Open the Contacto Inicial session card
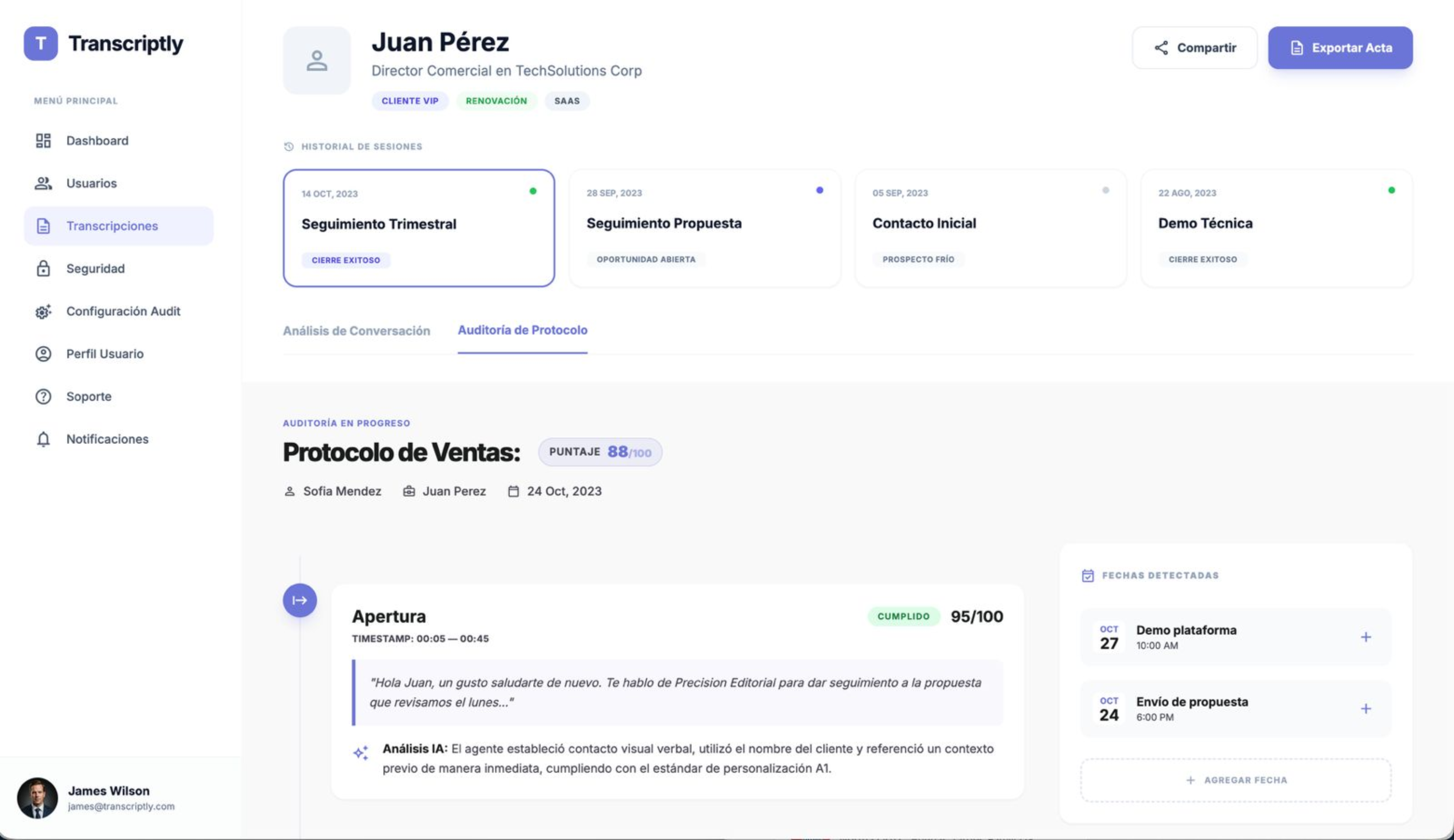 [990, 228]
